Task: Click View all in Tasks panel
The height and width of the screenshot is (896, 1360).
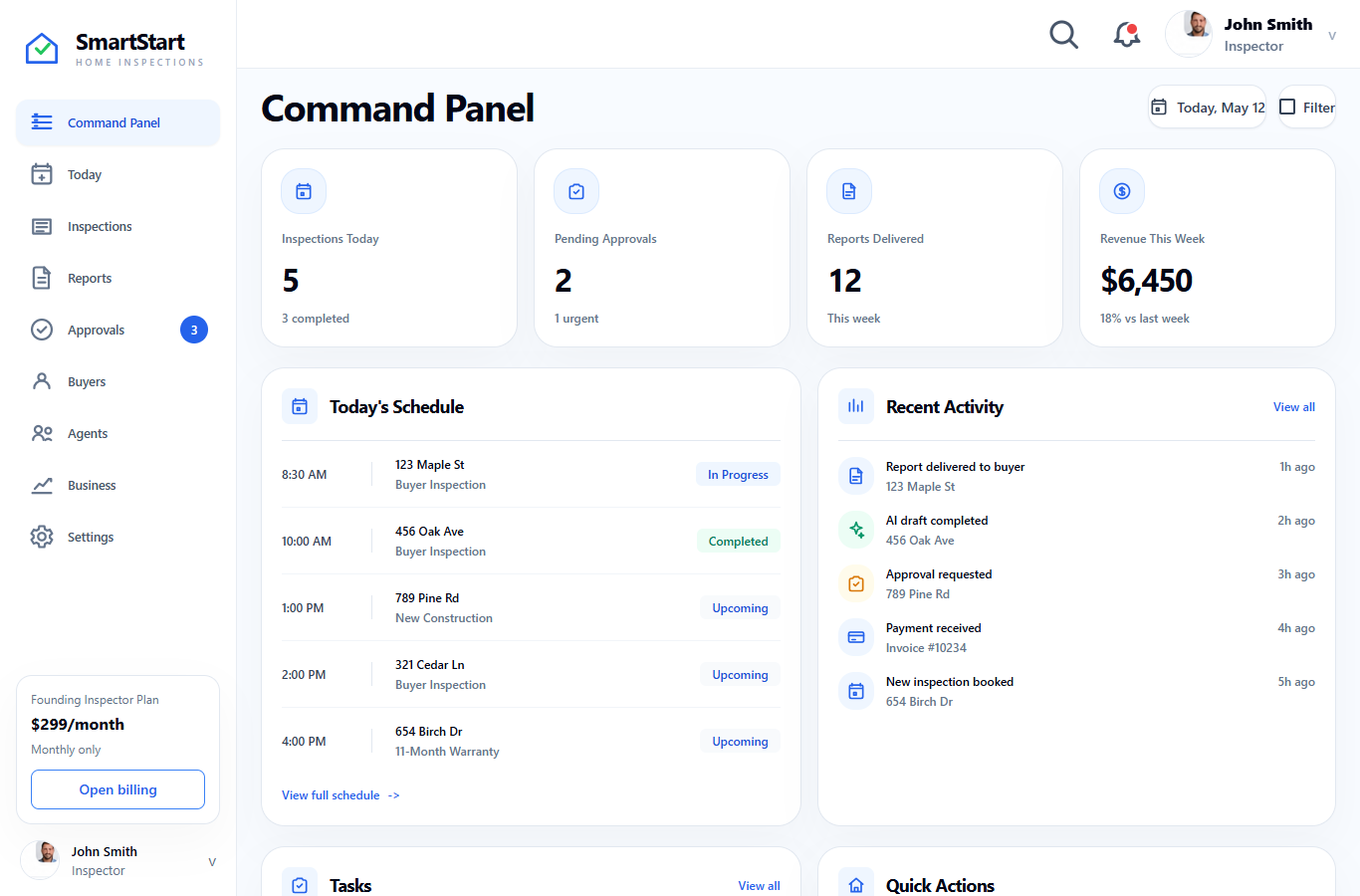Action: [760, 886]
